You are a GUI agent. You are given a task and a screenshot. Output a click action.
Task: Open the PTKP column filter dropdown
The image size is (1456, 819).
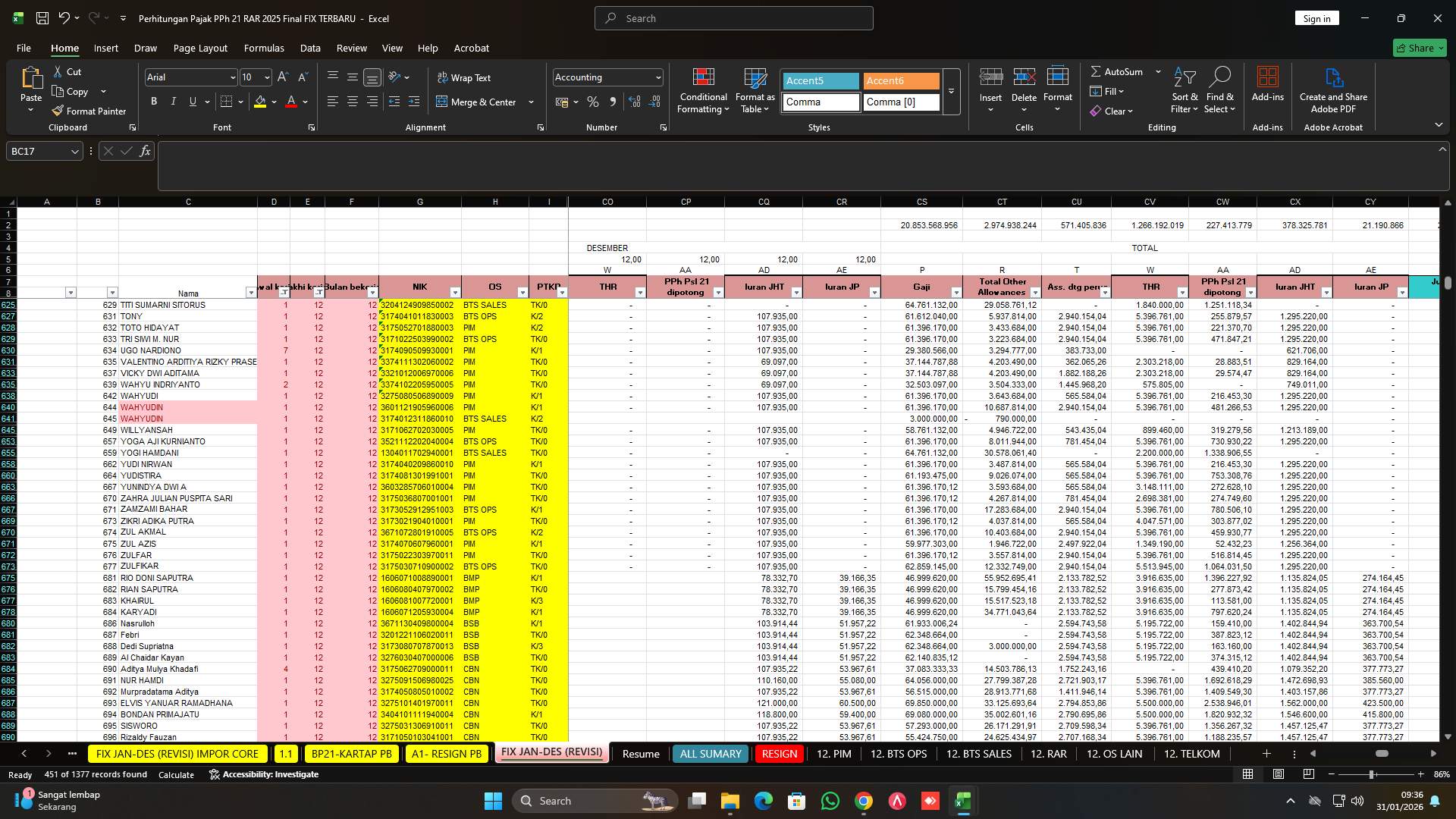(x=563, y=291)
